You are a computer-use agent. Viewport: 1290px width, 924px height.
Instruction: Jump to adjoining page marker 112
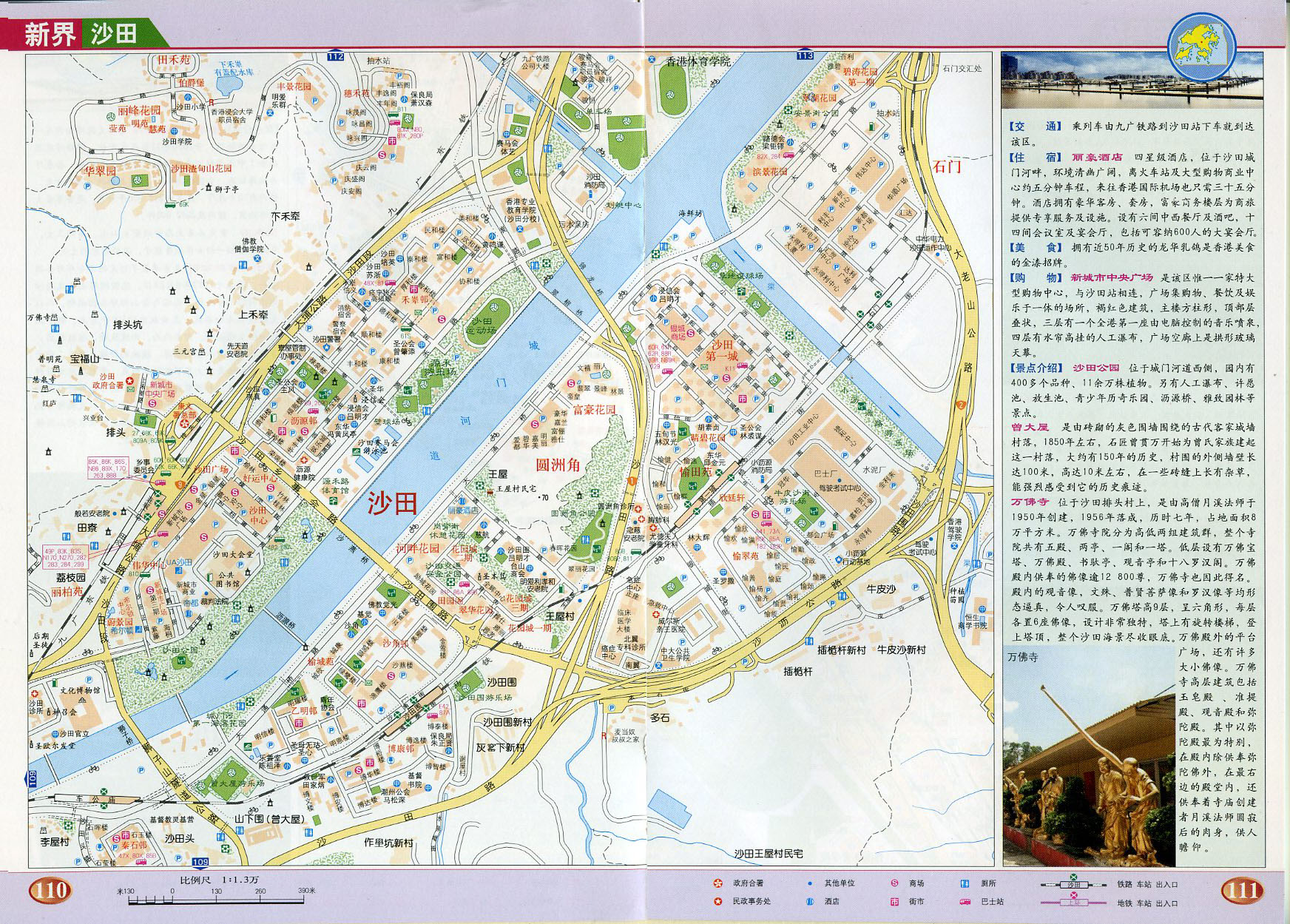[x=335, y=57]
